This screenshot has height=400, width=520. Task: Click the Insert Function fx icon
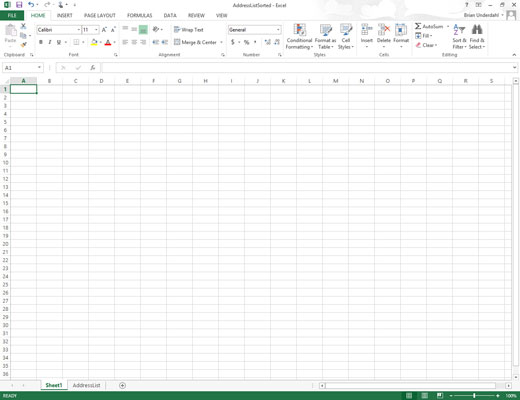(93, 68)
